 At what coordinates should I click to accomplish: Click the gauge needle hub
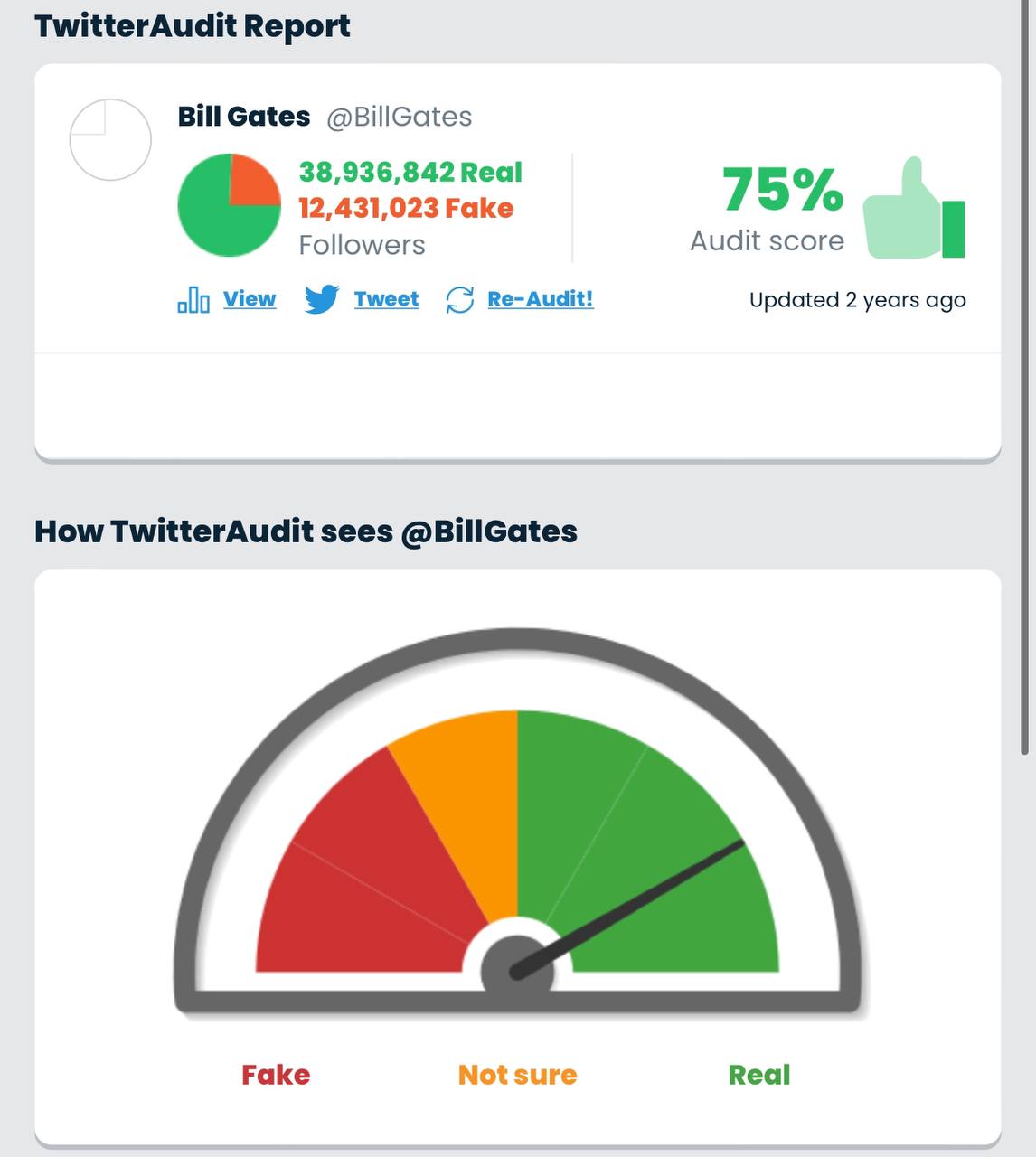(x=517, y=971)
